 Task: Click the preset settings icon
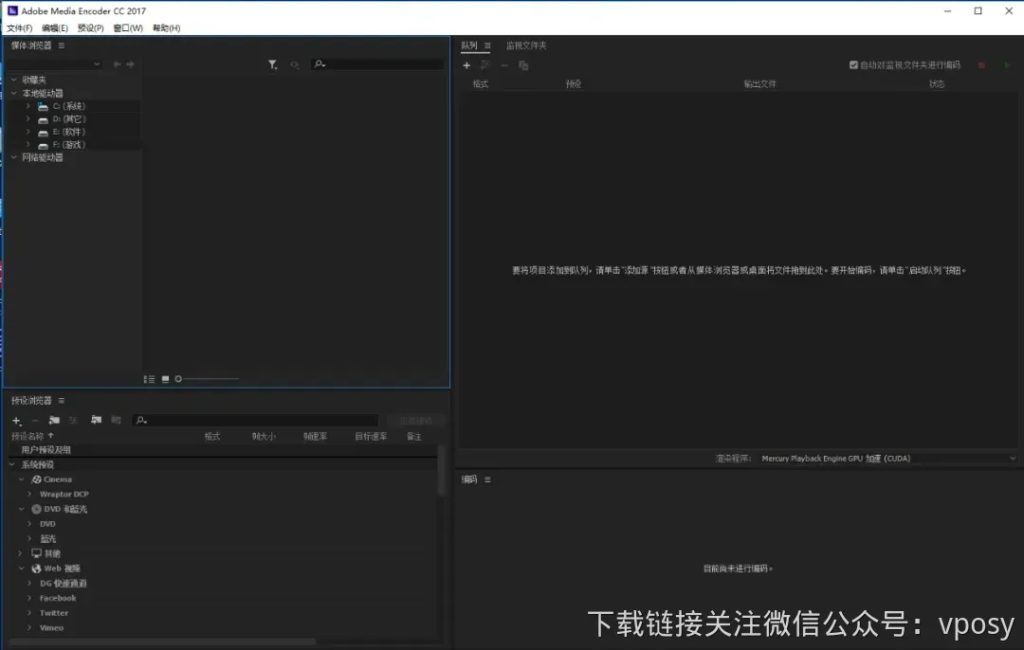pos(73,421)
